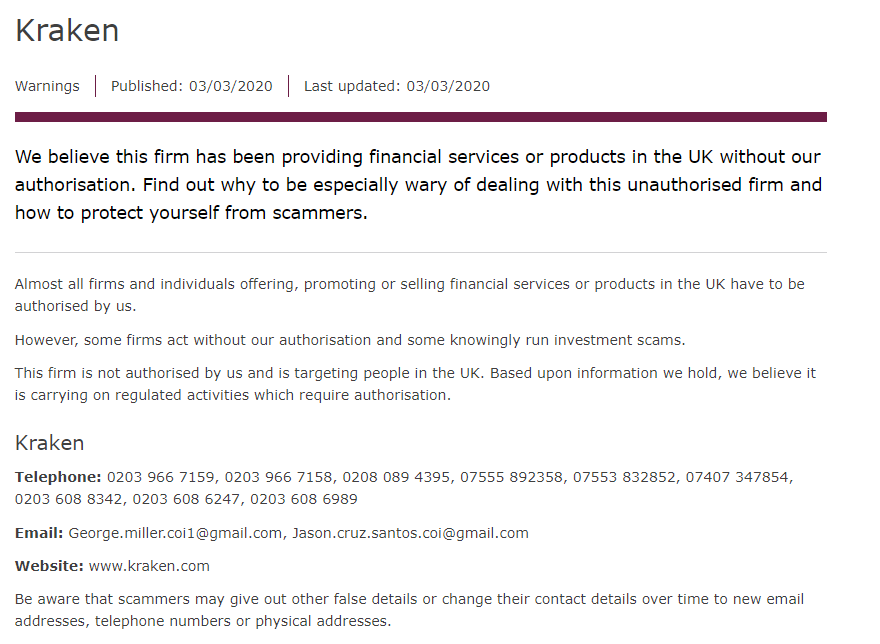
Task: Click phone number 0203 608 6989
Action: coord(304,499)
